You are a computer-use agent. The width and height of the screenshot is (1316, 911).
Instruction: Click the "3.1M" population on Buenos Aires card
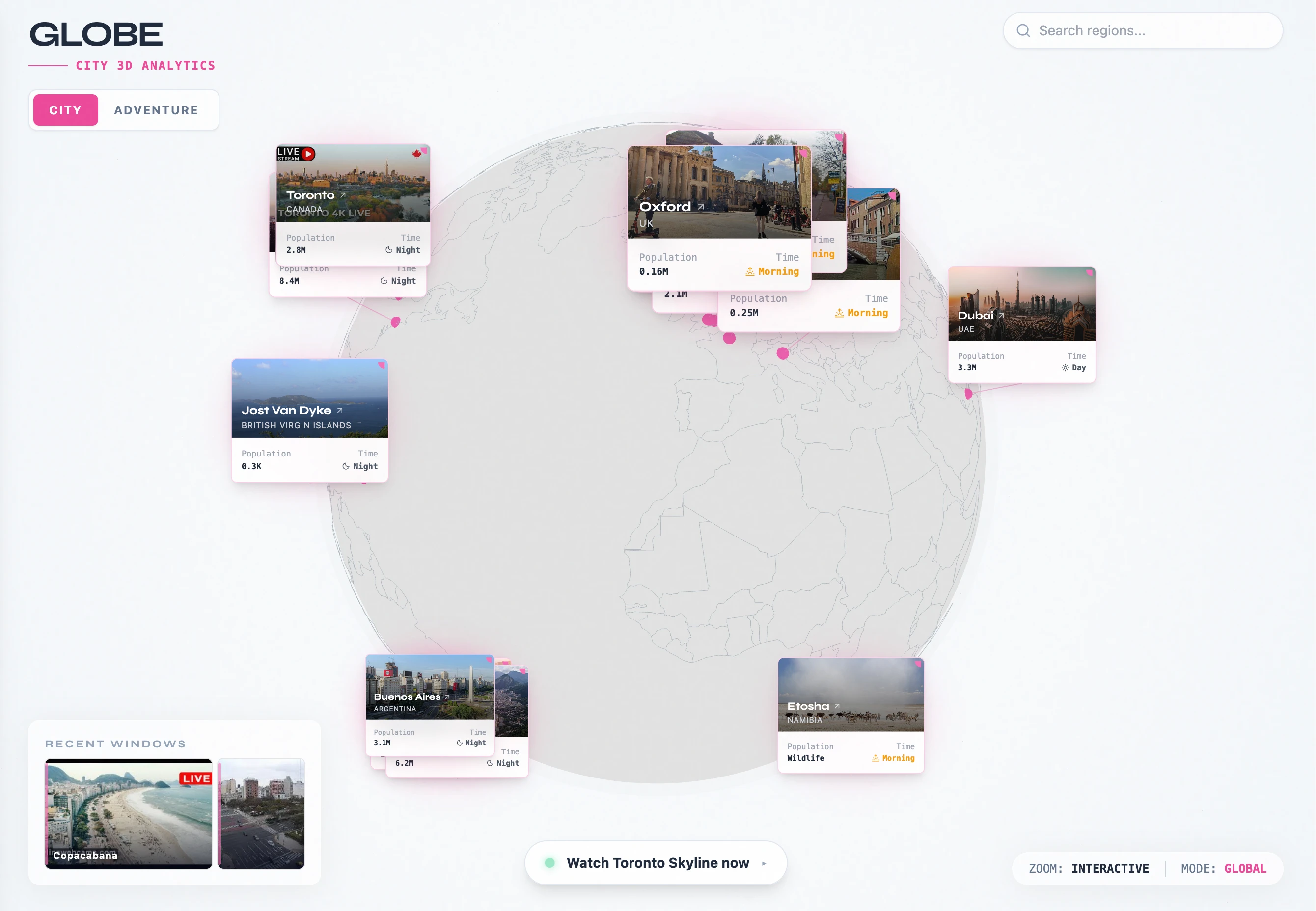coord(382,743)
